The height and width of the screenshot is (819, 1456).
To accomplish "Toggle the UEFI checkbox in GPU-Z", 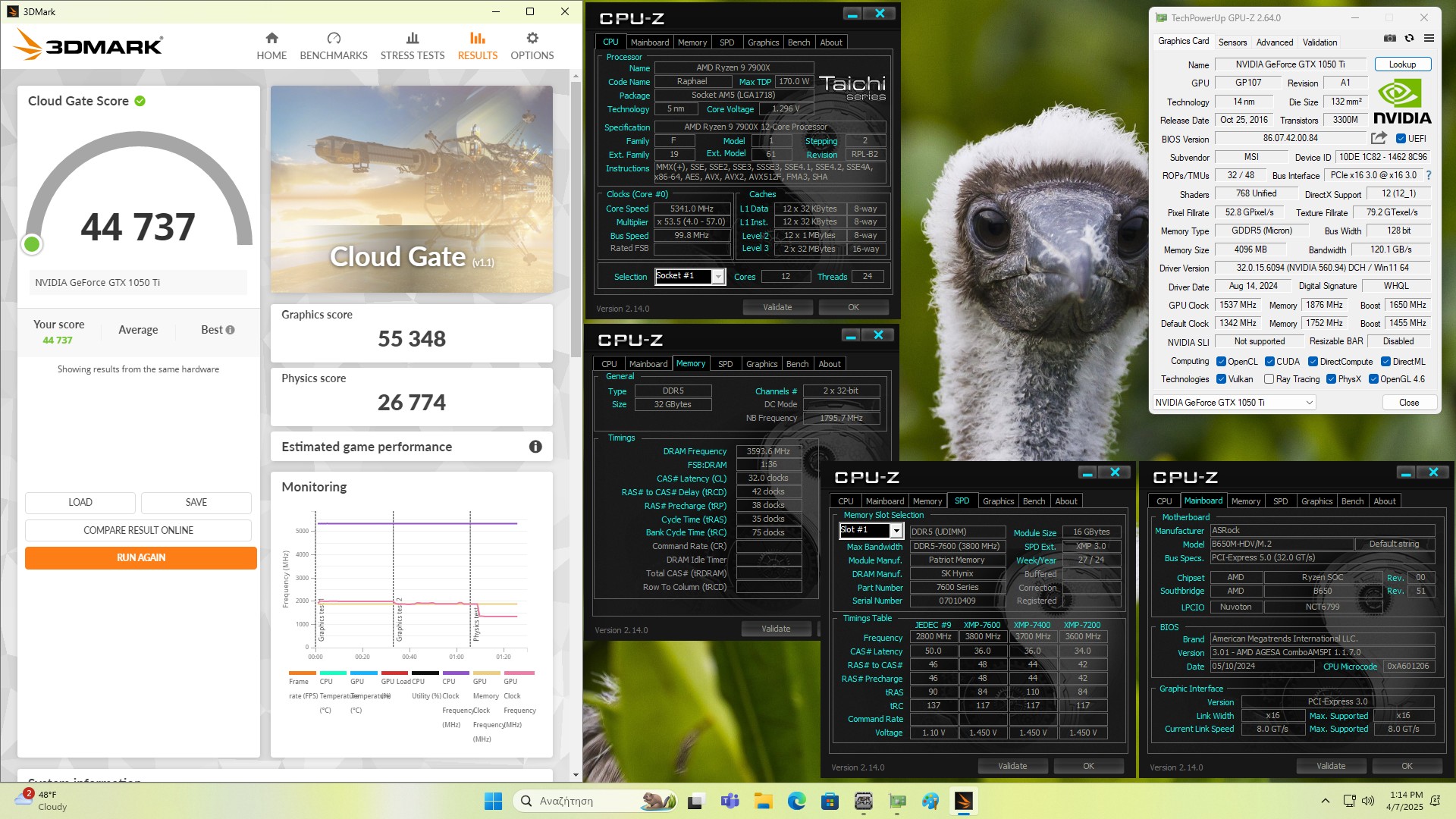I will pyautogui.click(x=1401, y=139).
